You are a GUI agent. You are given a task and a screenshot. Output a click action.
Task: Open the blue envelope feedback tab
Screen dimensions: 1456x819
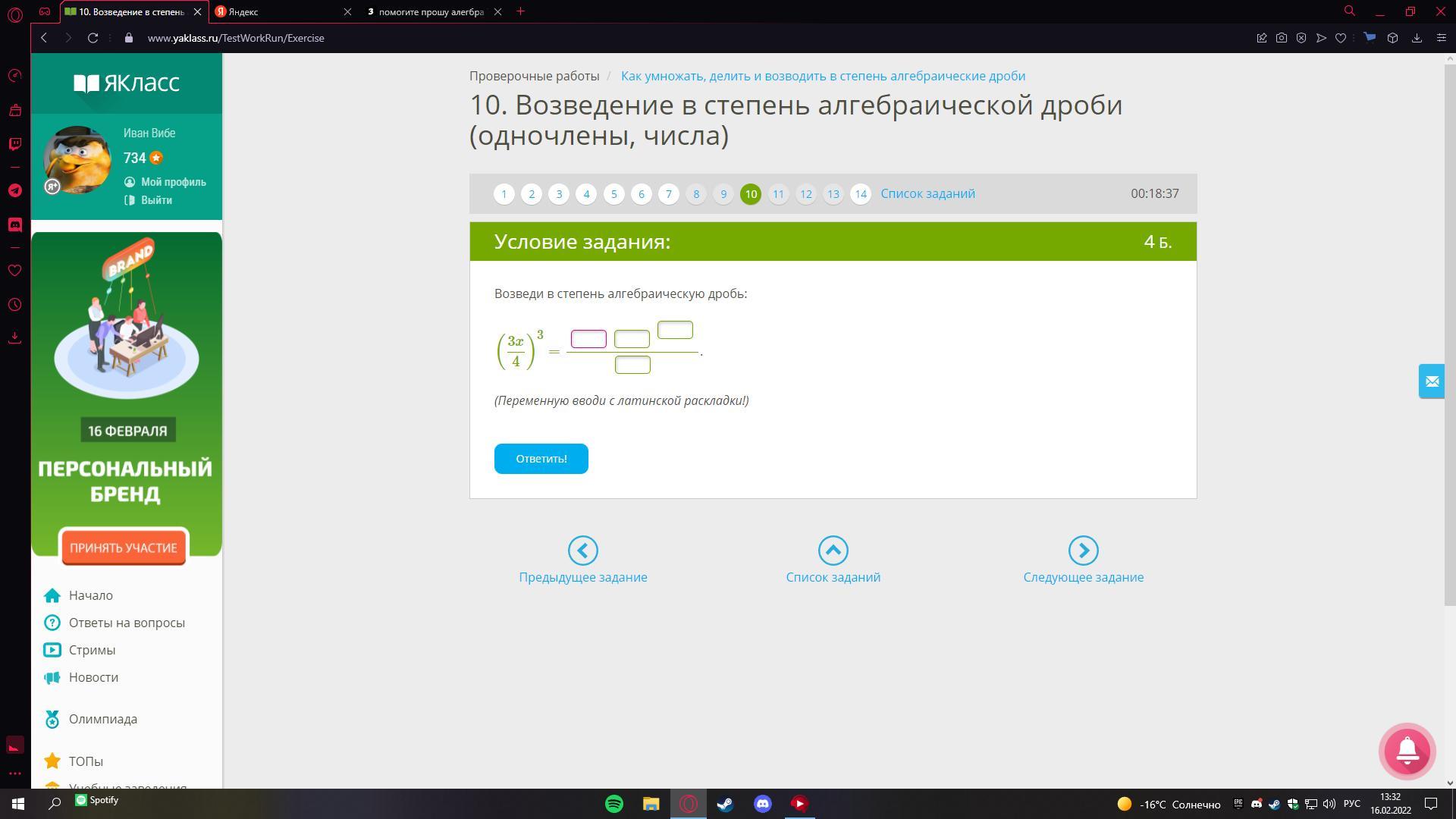1431,381
